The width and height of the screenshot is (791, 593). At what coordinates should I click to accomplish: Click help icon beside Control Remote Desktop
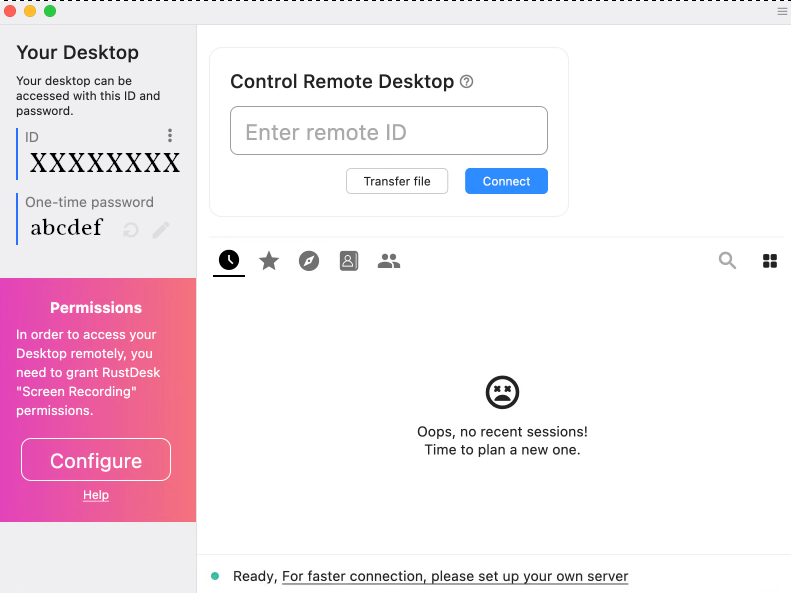point(466,82)
